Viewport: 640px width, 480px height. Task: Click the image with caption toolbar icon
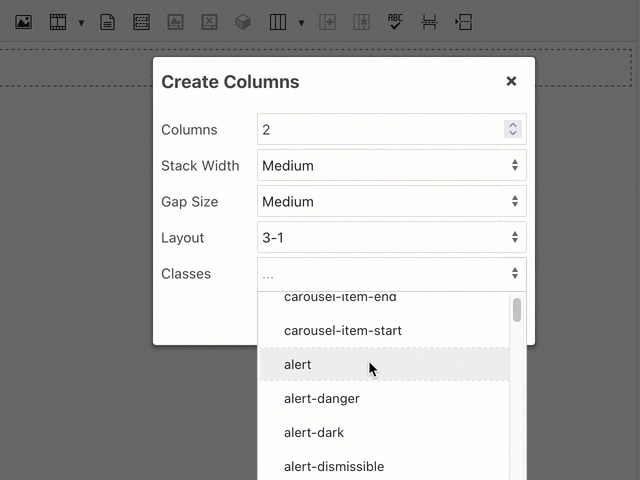(x=176, y=22)
